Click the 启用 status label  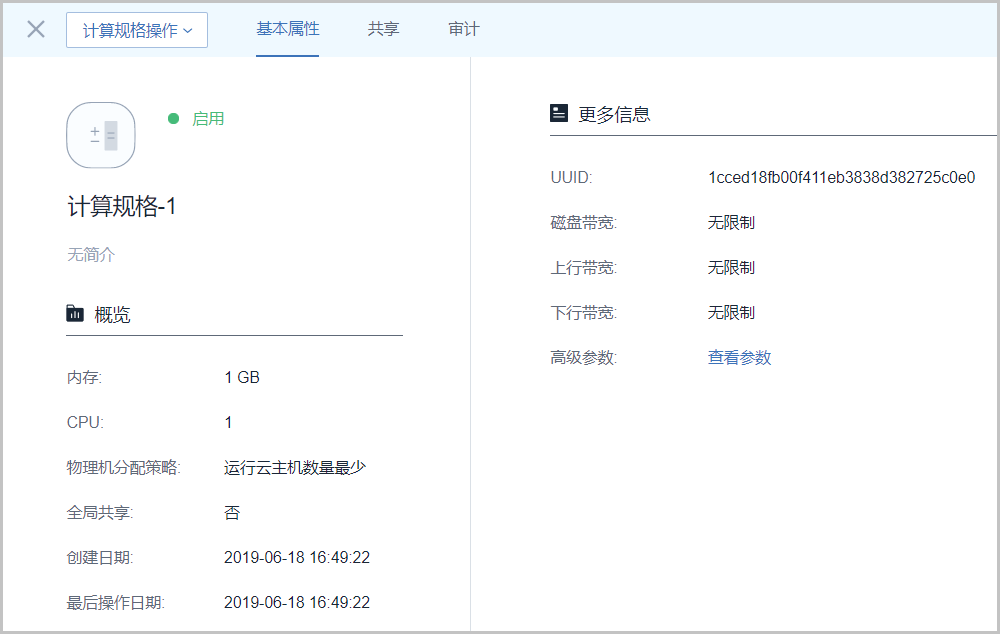[208, 118]
